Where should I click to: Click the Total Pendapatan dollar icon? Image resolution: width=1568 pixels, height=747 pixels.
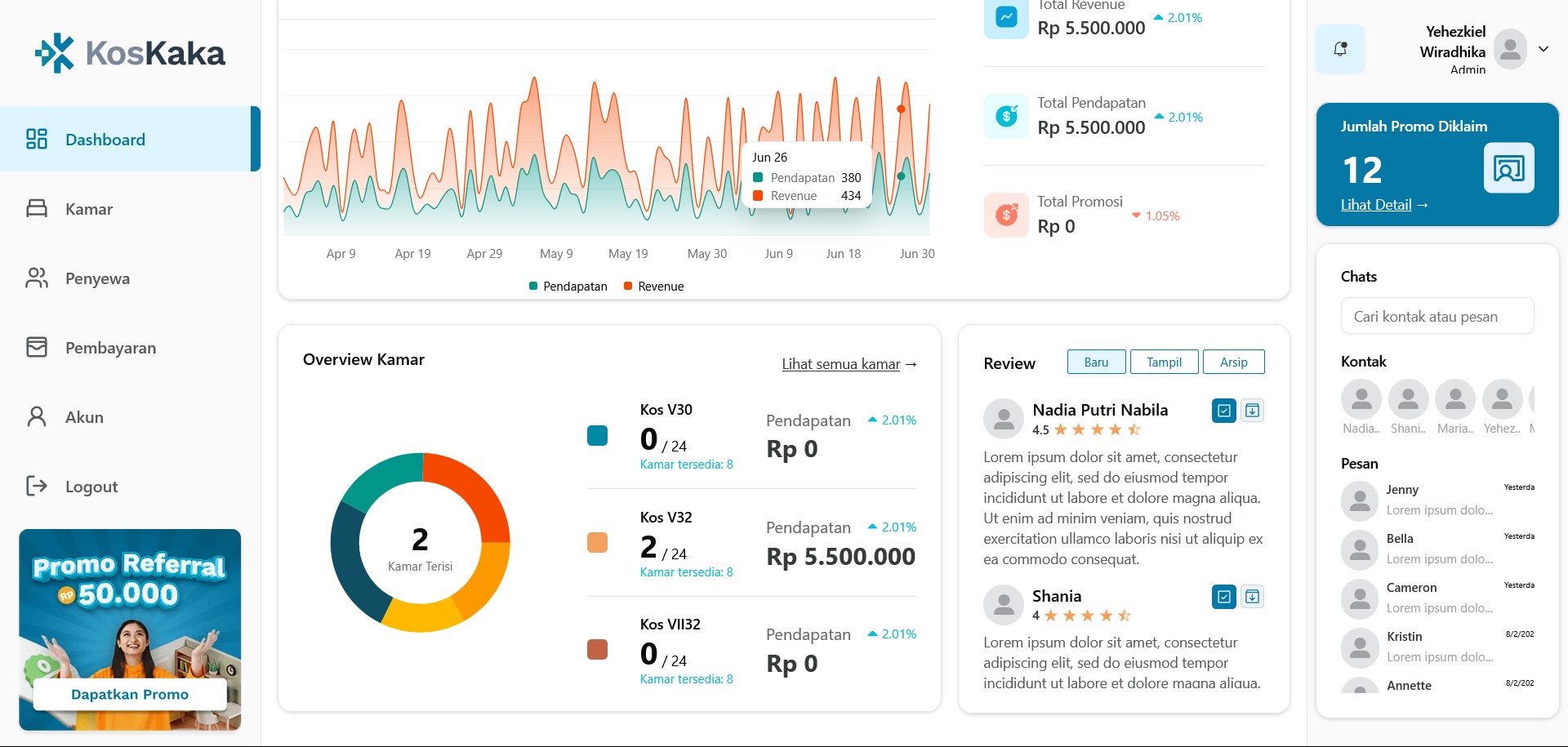pyautogui.click(x=1006, y=117)
